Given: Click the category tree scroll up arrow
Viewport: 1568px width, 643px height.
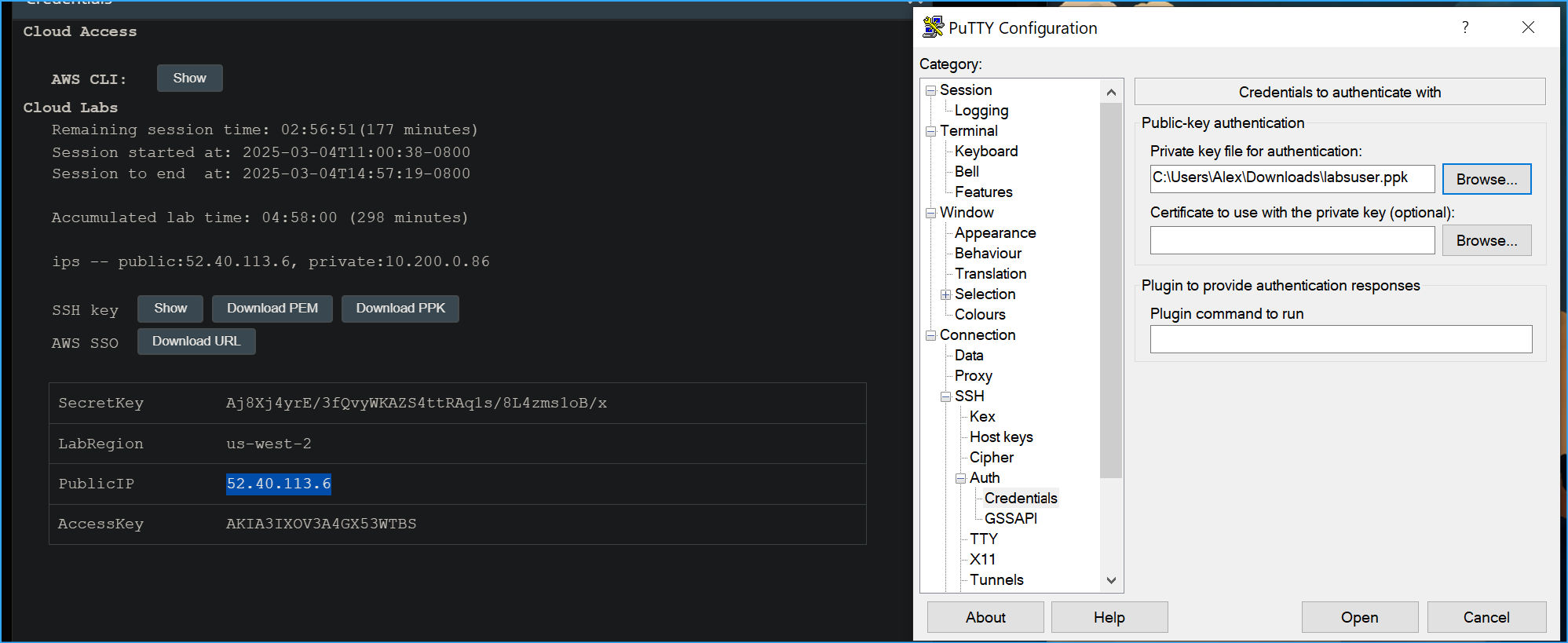Looking at the screenshot, I should point(1111,93).
